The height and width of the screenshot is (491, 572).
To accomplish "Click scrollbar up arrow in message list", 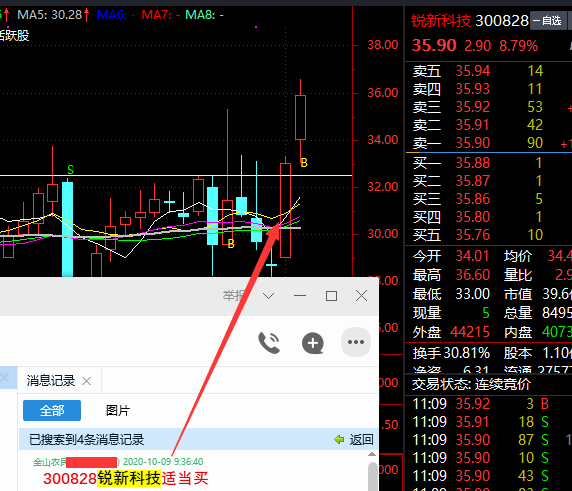I will click(372, 454).
